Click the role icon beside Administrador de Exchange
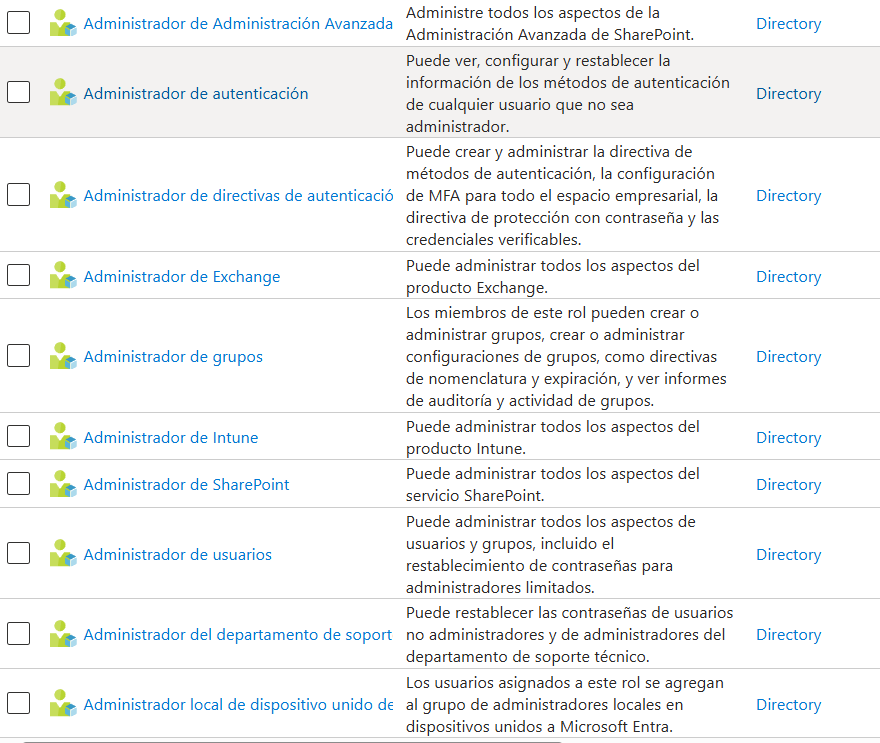880x743 pixels. click(63, 276)
